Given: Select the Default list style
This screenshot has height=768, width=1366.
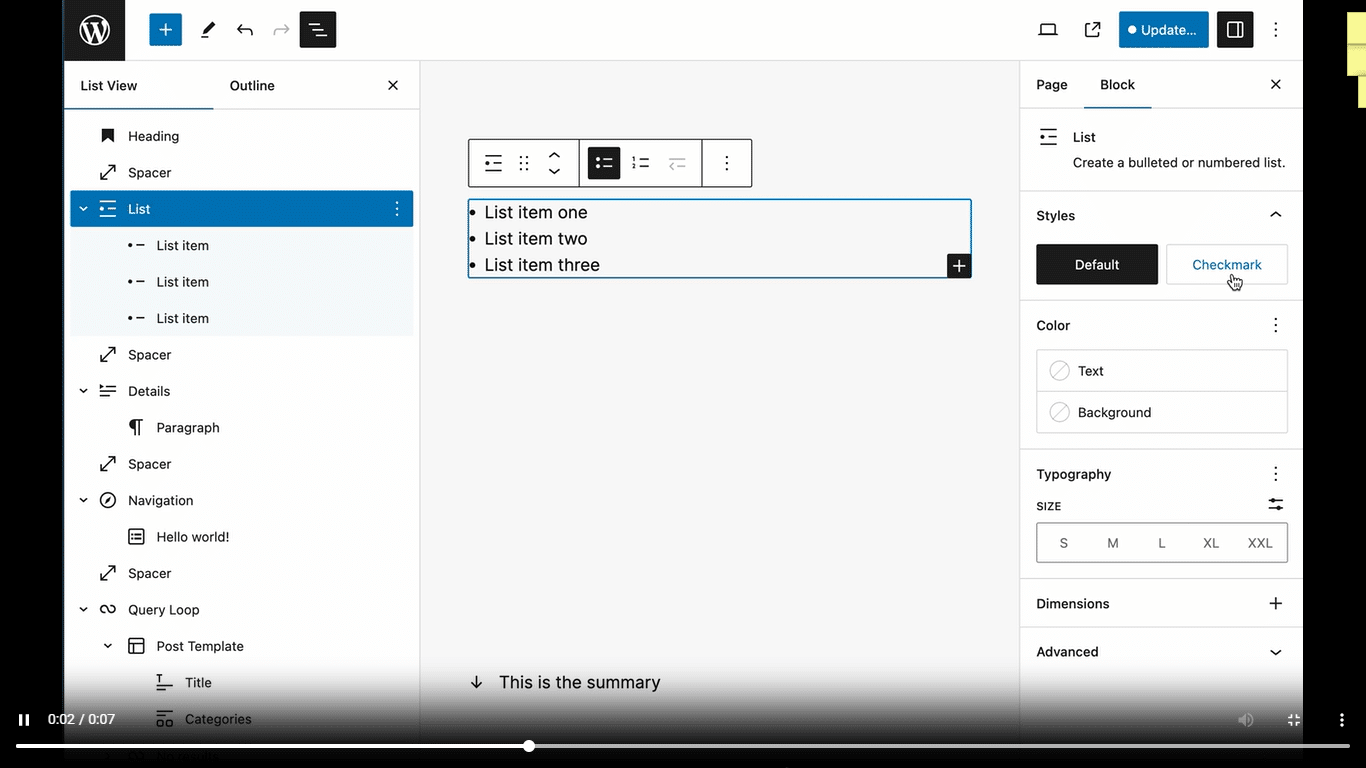Looking at the screenshot, I should click(x=1097, y=265).
